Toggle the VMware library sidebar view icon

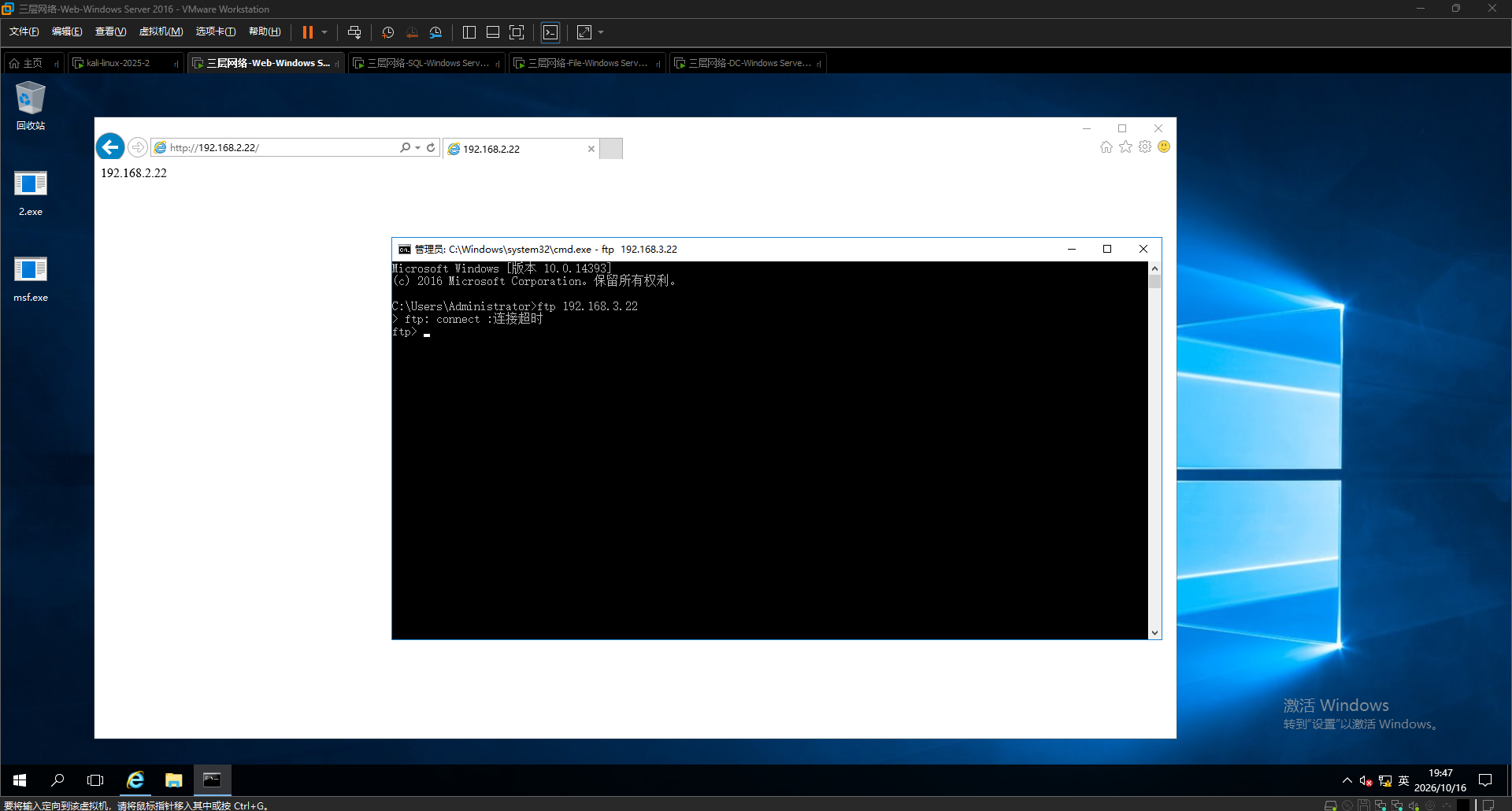469,32
